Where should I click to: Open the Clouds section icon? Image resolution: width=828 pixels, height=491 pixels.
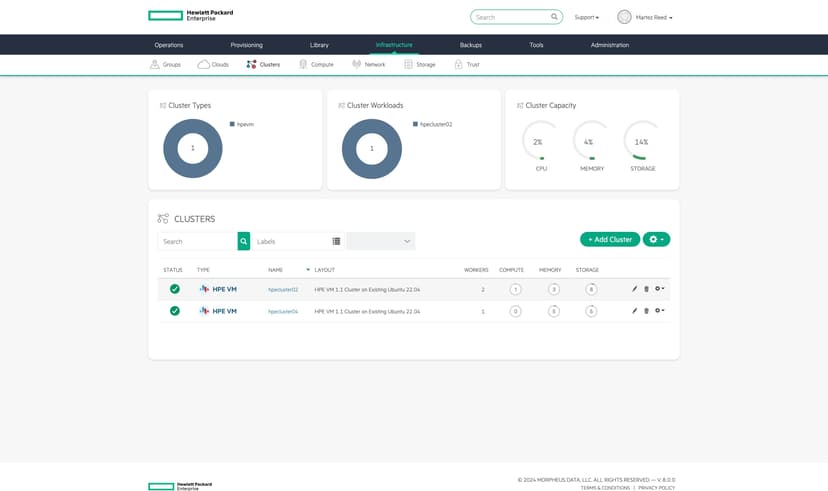[x=203, y=64]
